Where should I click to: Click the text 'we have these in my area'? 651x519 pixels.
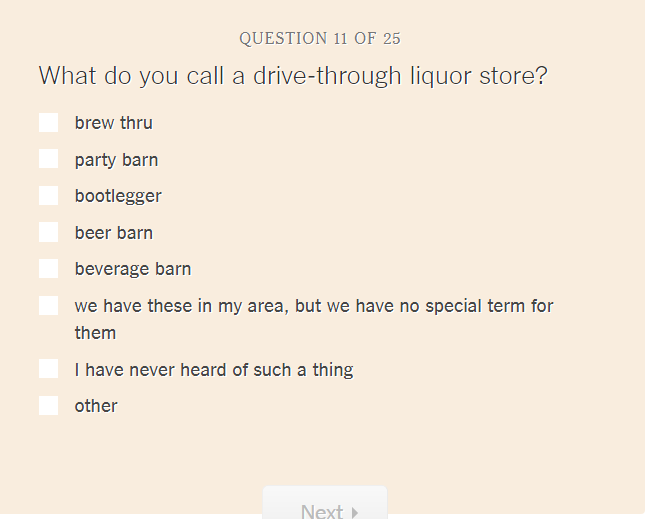[182, 306]
